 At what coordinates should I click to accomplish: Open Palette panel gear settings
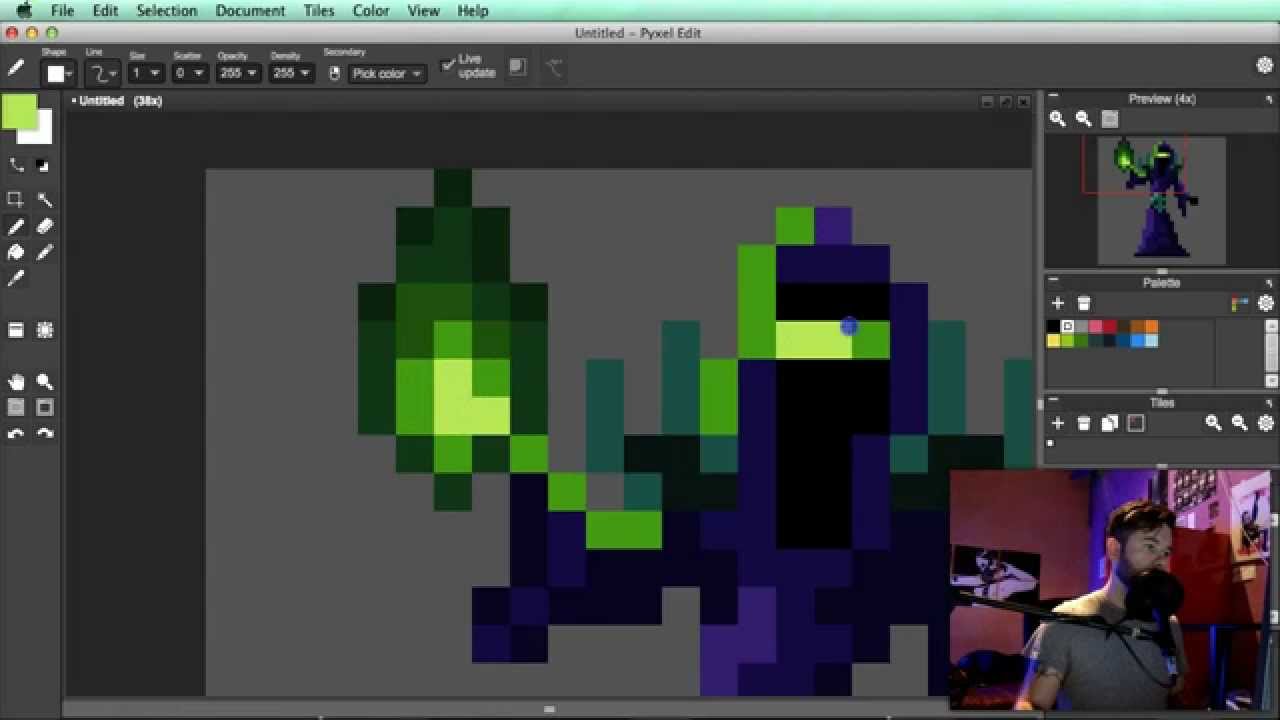pos(1265,303)
